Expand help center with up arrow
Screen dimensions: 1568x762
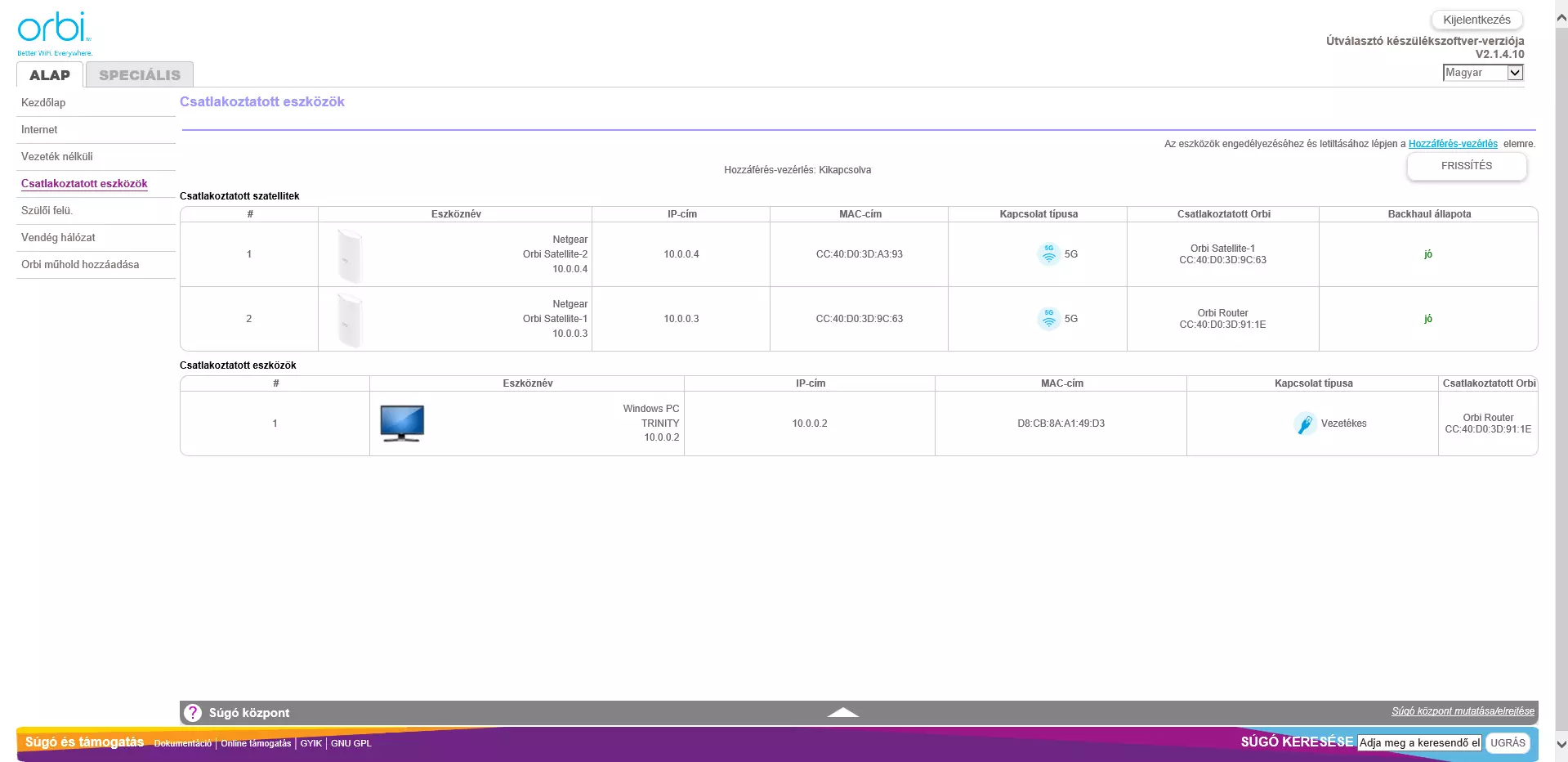tap(842, 712)
